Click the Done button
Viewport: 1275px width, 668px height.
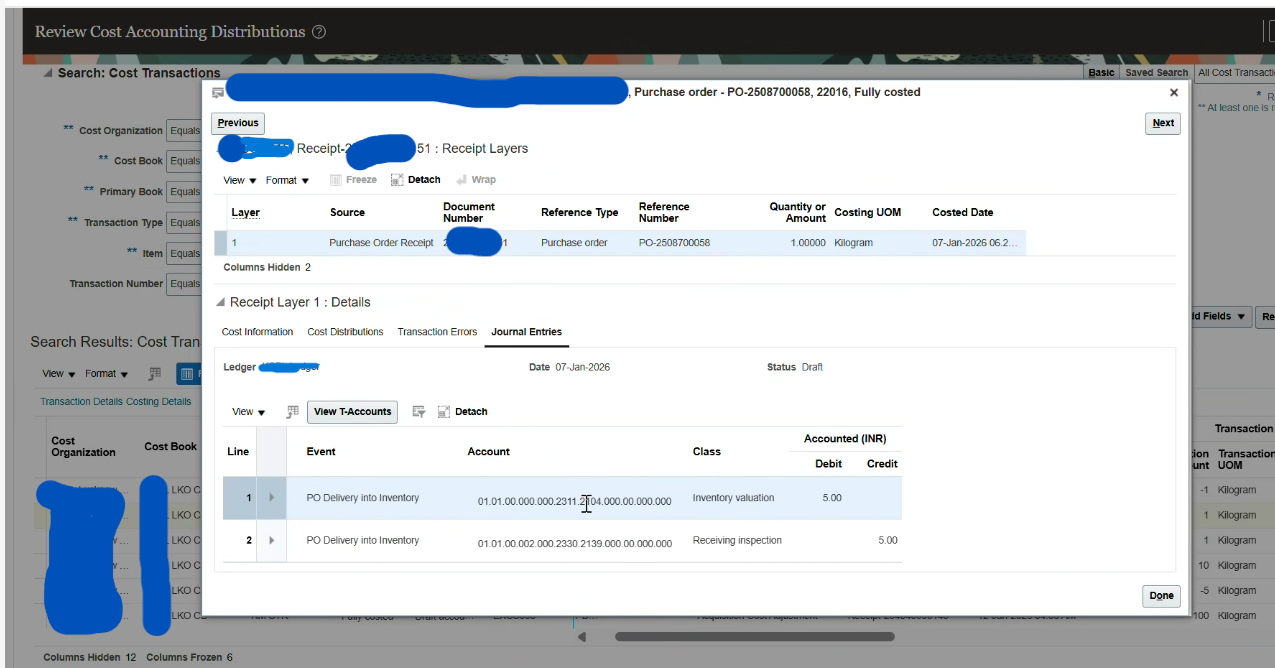point(1161,596)
